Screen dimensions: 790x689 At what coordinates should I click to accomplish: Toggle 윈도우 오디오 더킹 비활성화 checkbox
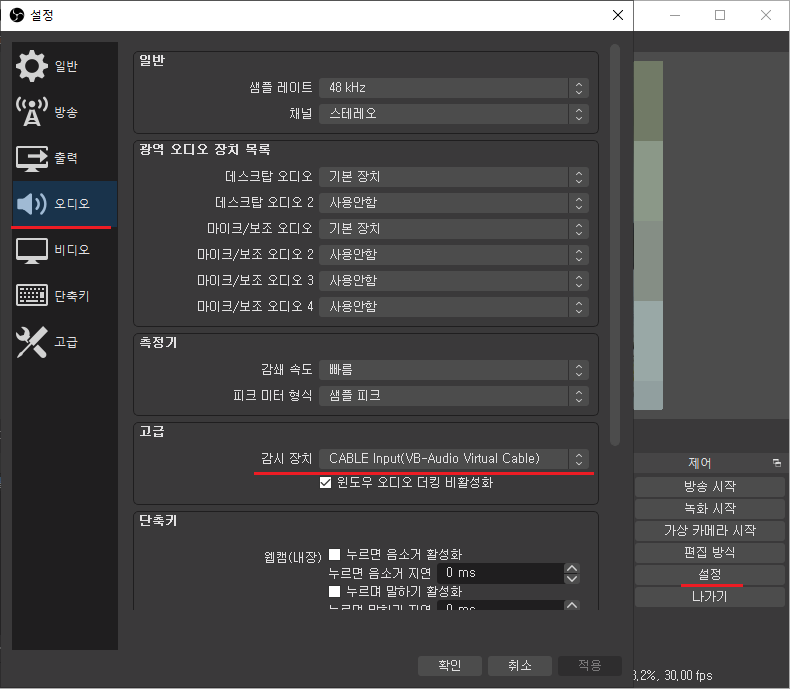coord(325,483)
